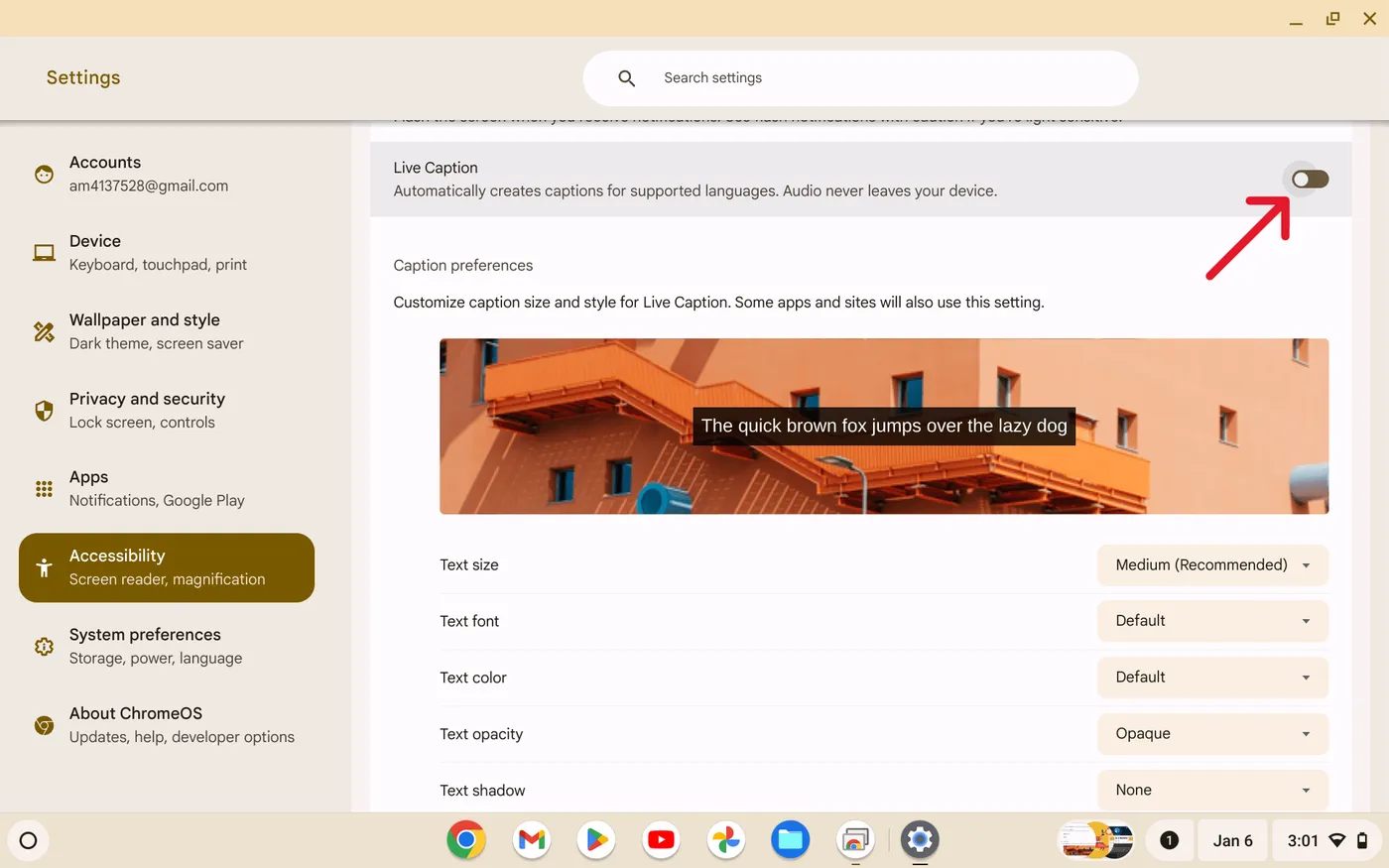The width and height of the screenshot is (1389, 868).
Task: Open the Text font dropdown
Action: coord(1212,621)
